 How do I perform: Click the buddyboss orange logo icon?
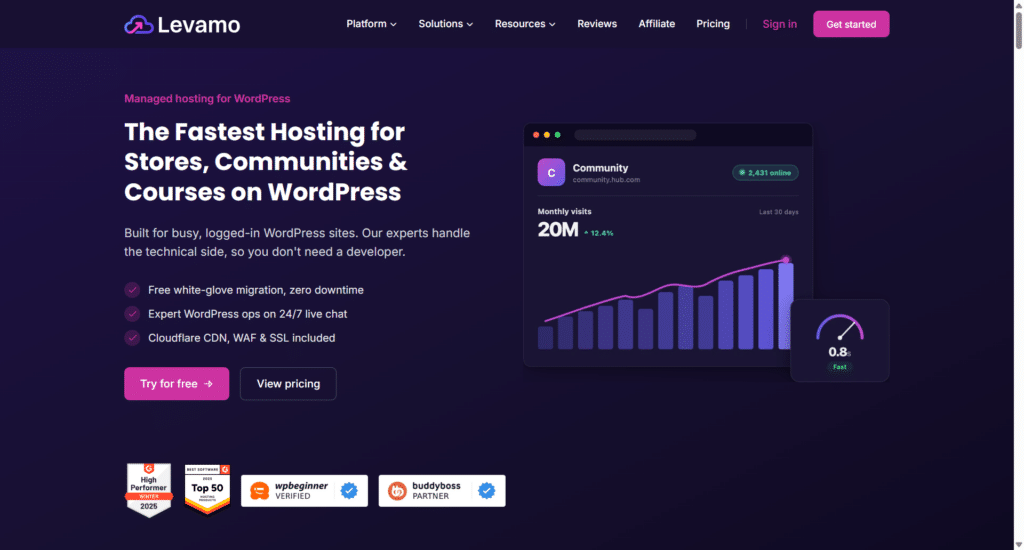click(x=397, y=491)
